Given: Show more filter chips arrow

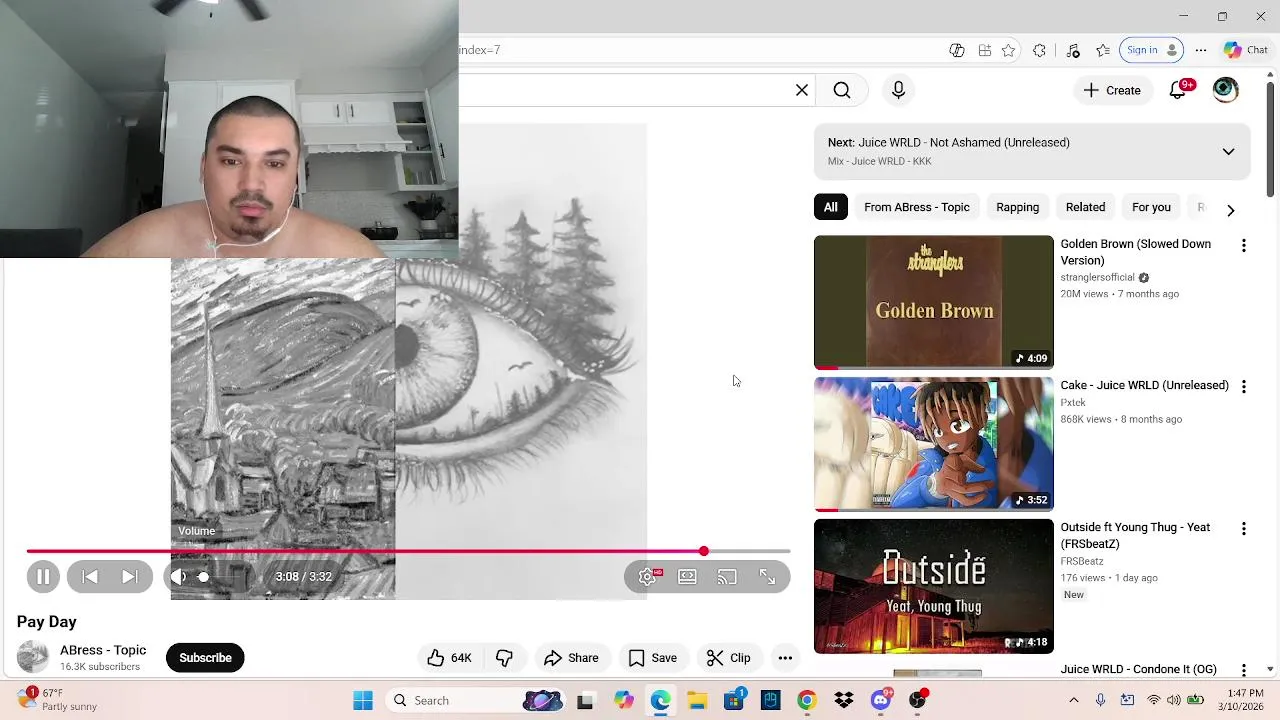Looking at the screenshot, I should click(x=1231, y=210).
